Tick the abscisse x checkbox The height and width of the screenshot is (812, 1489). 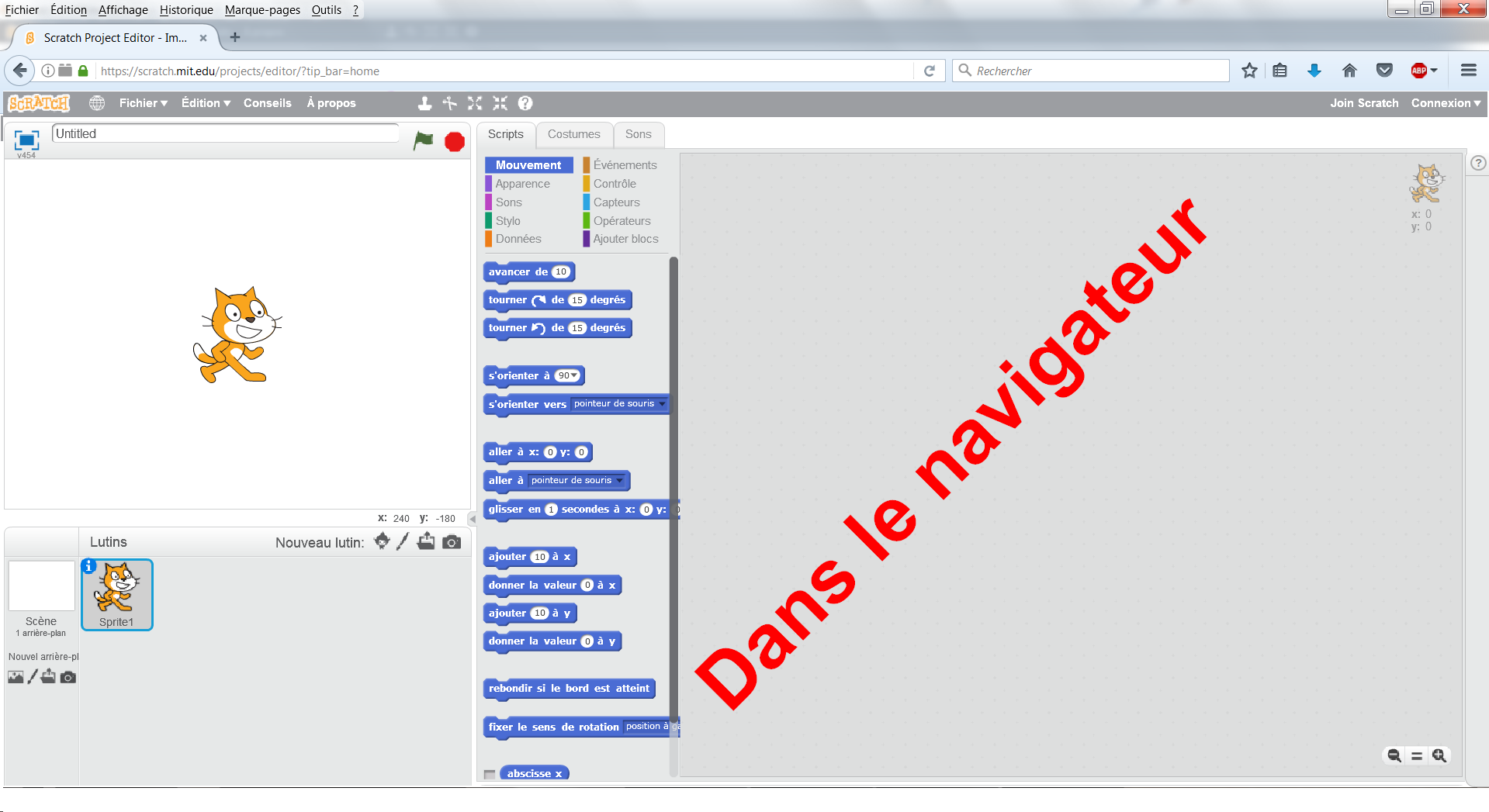pos(490,774)
